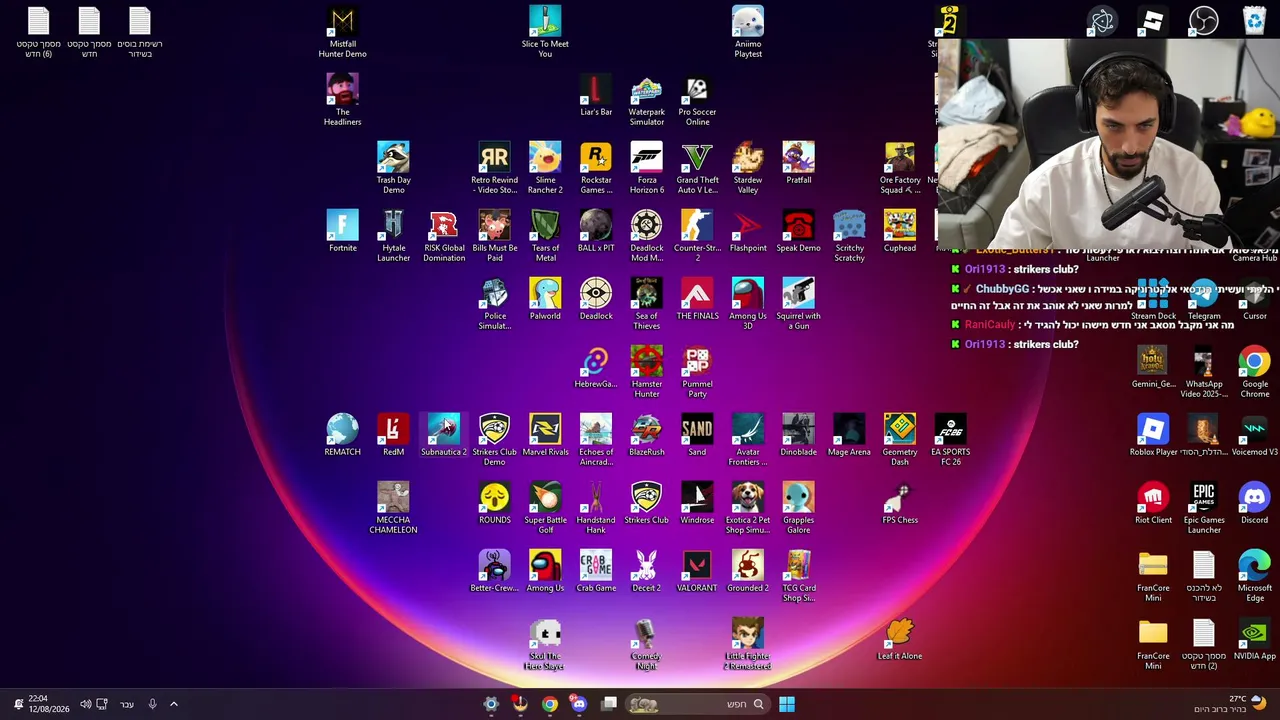Select the Cuphead icon
This screenshot has width=1280, height=720.
pos(900,225)
